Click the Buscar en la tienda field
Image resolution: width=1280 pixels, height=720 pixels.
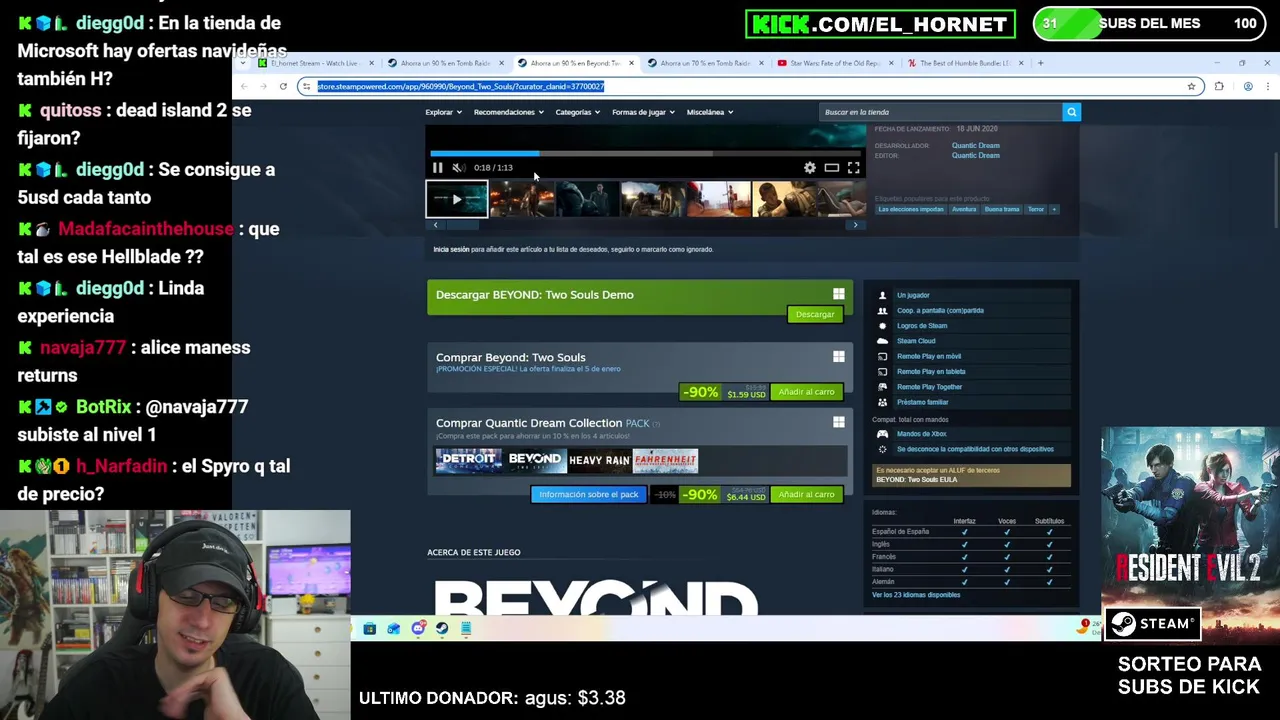(940, 112)
